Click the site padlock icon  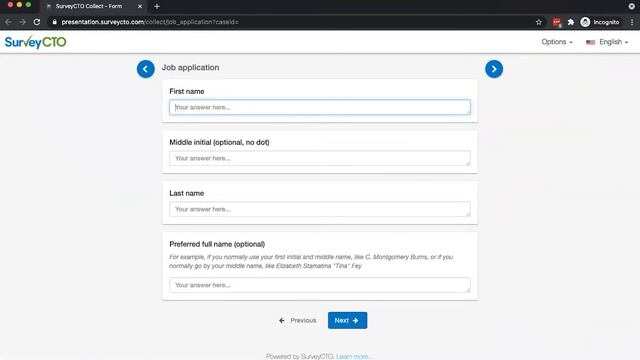pyautogui.click(x=55, y=22)
